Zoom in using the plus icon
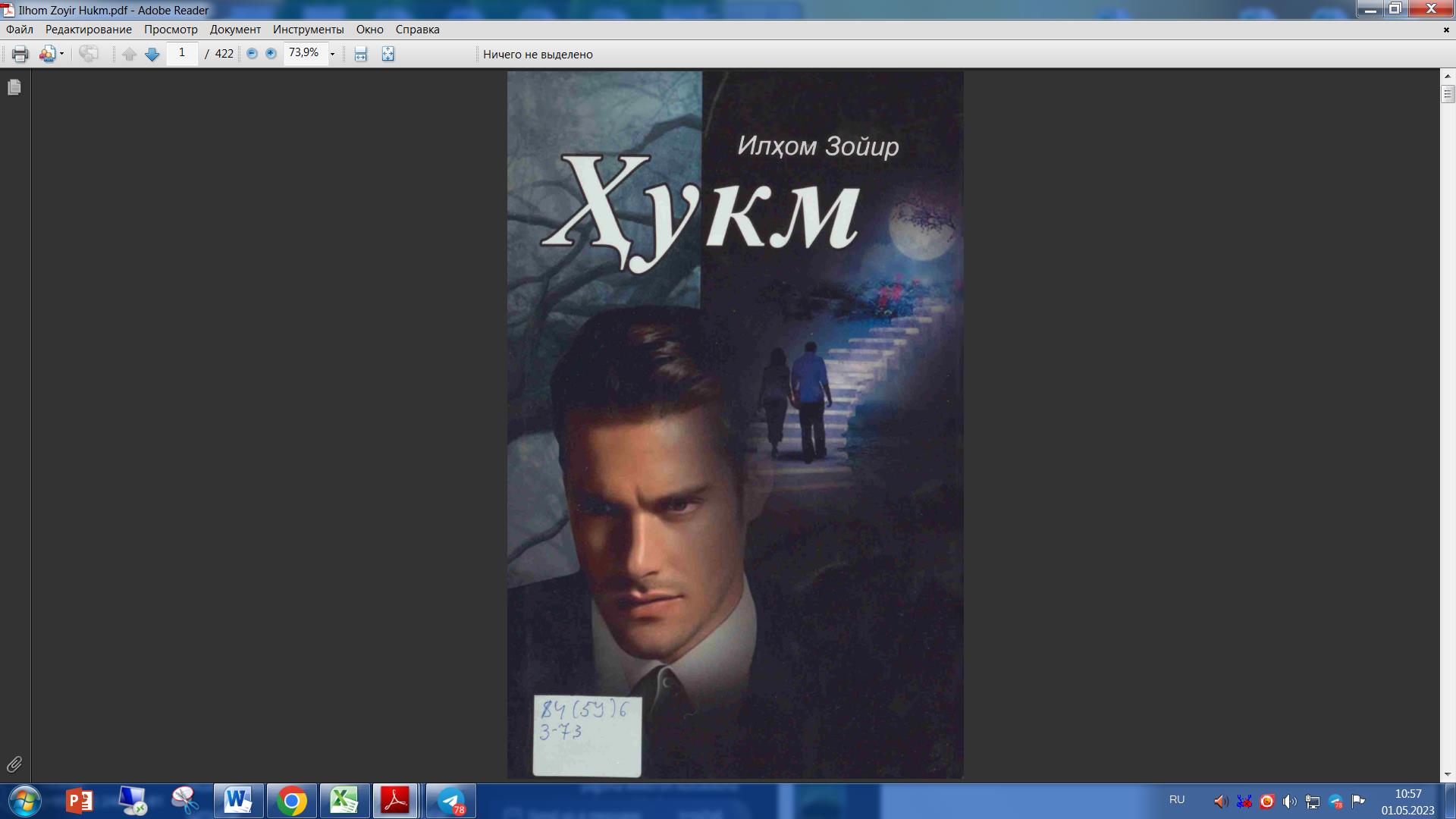Screen dimensions: 1456x819 [270, 54]
